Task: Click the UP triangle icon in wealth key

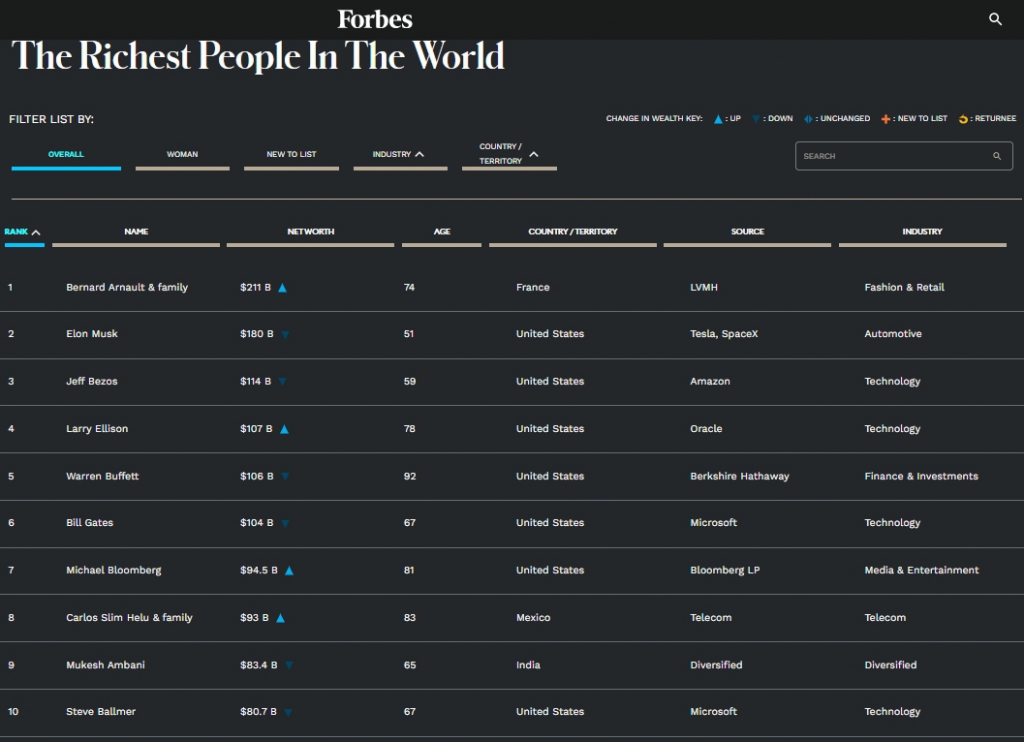Action: [718, 119]
